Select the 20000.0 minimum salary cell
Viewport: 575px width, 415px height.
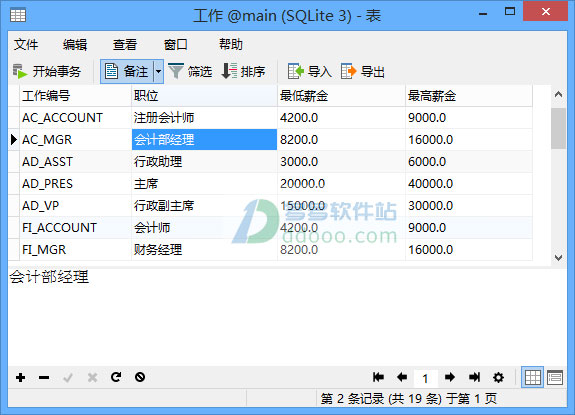(x=341, y=184)
